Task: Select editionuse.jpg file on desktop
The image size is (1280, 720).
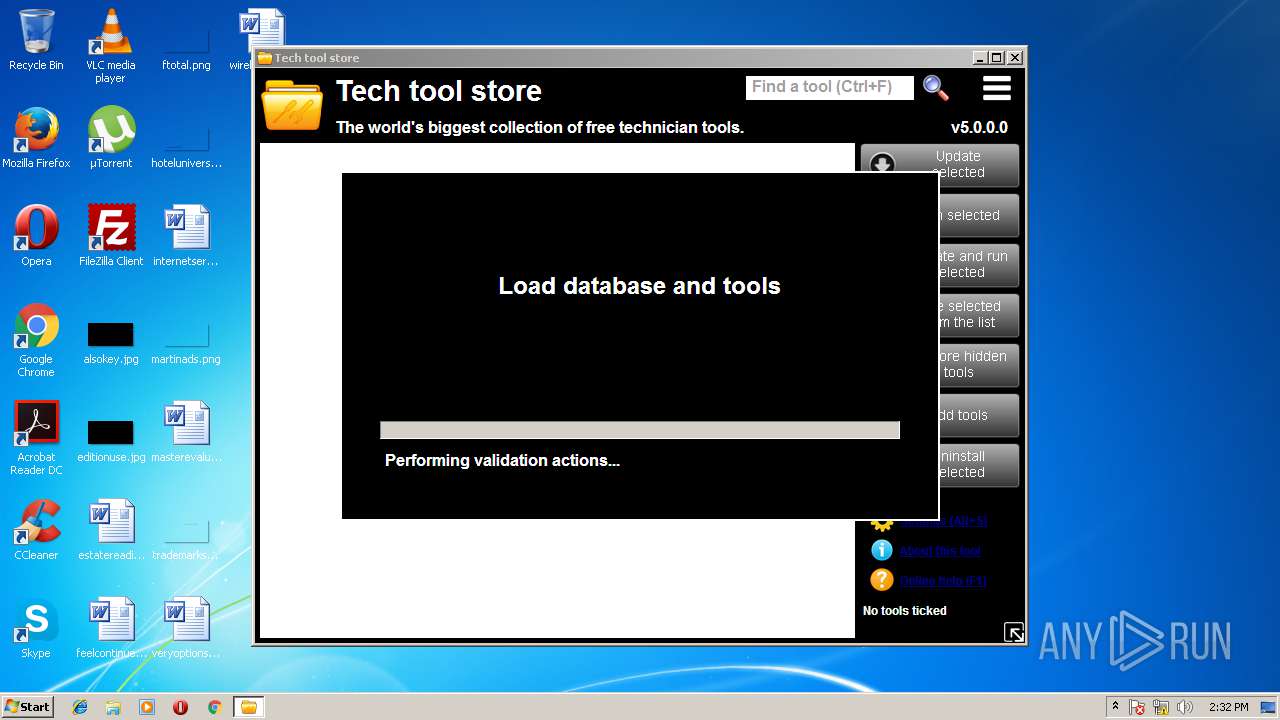Action: tap(110, 441)
